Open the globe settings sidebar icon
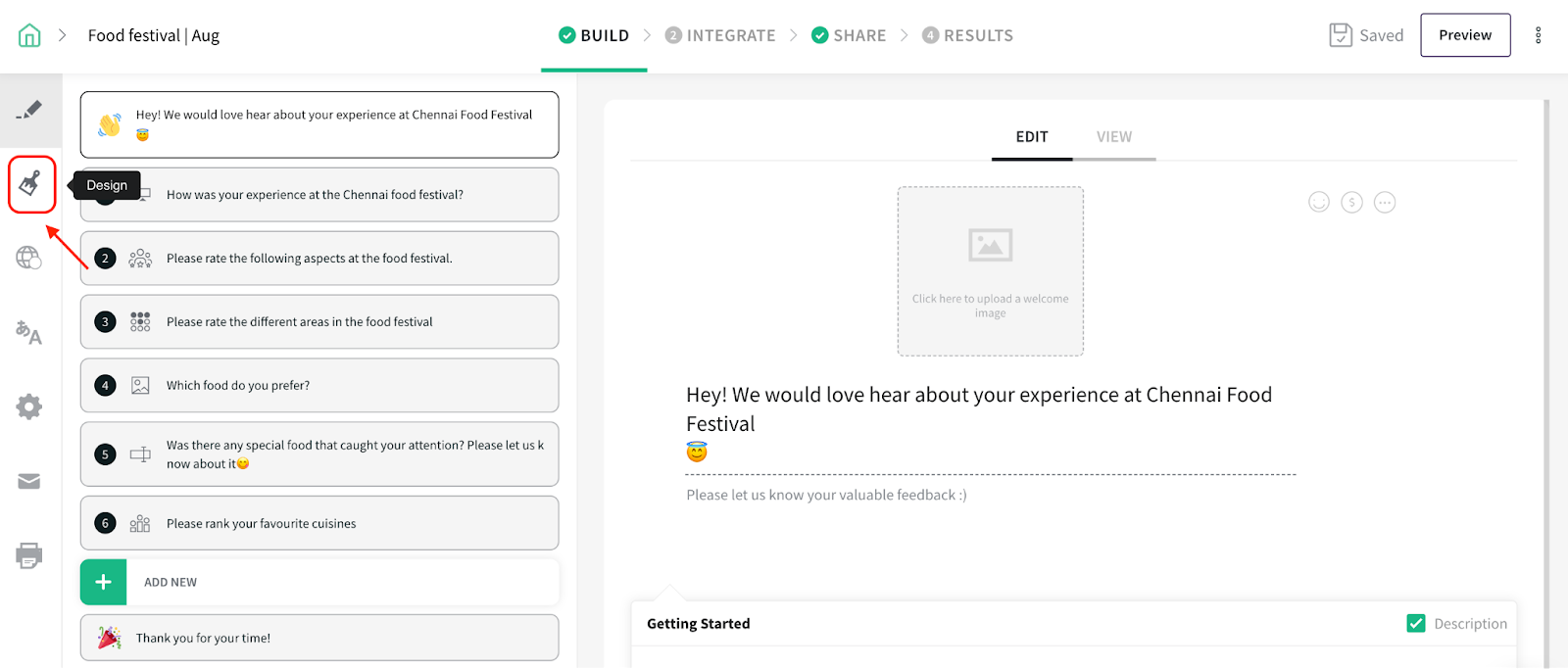 [28, 258]
